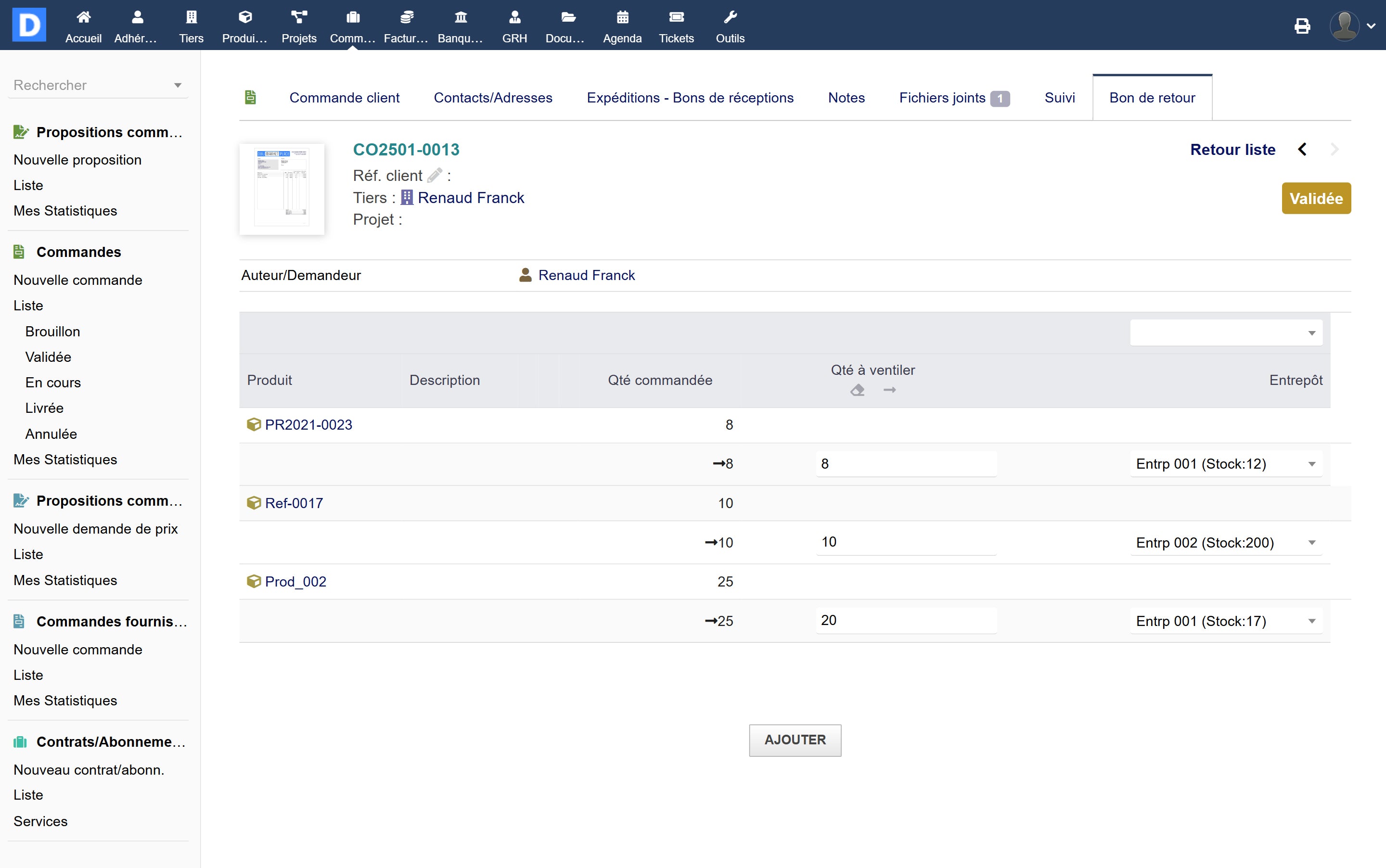Screen dimensions: 1386x868
Task: Open product link PR2021-0023
Action: pyautogui.click(x=308, y=425)
